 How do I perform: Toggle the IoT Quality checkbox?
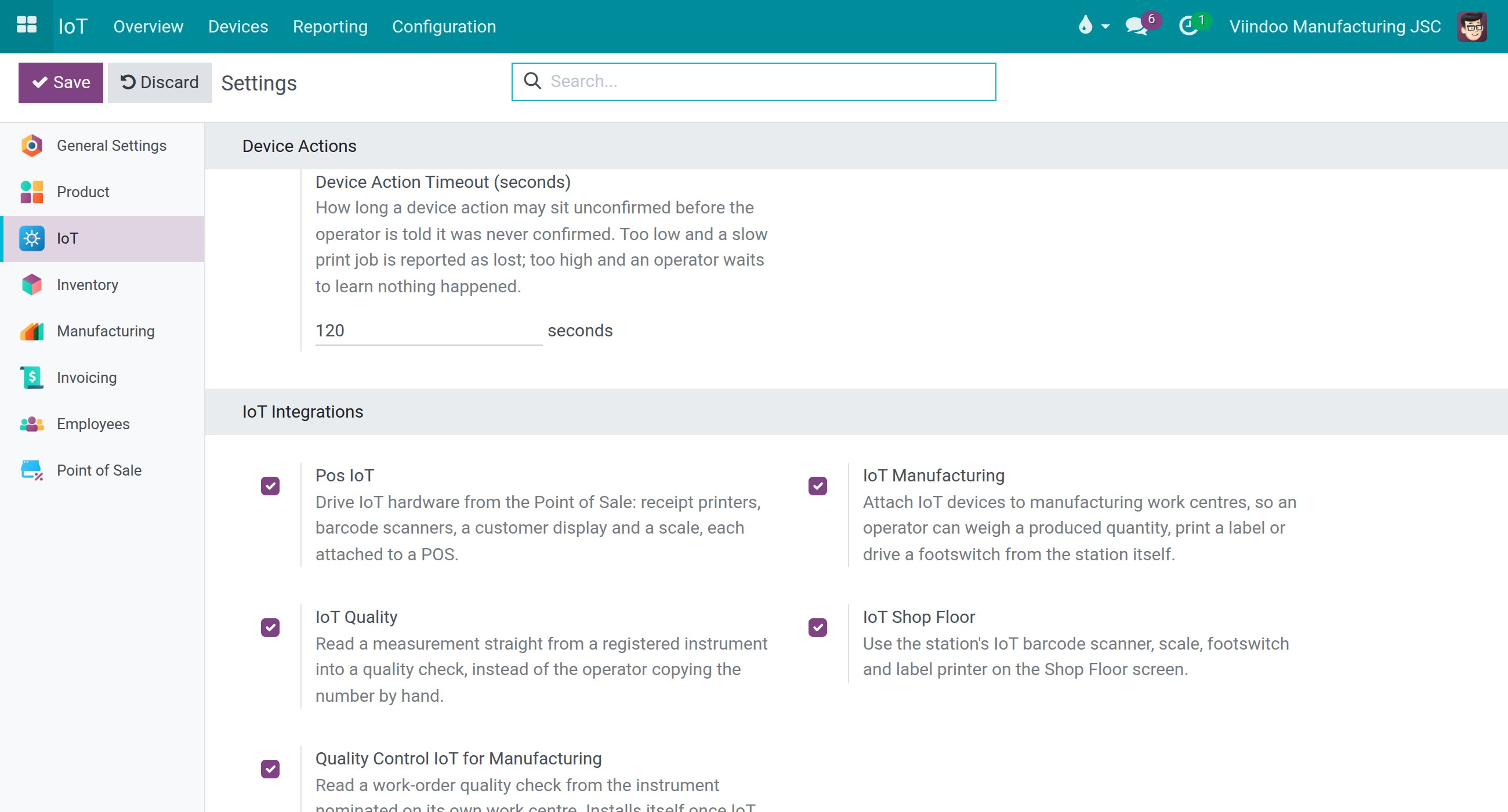tap(270, 628)
